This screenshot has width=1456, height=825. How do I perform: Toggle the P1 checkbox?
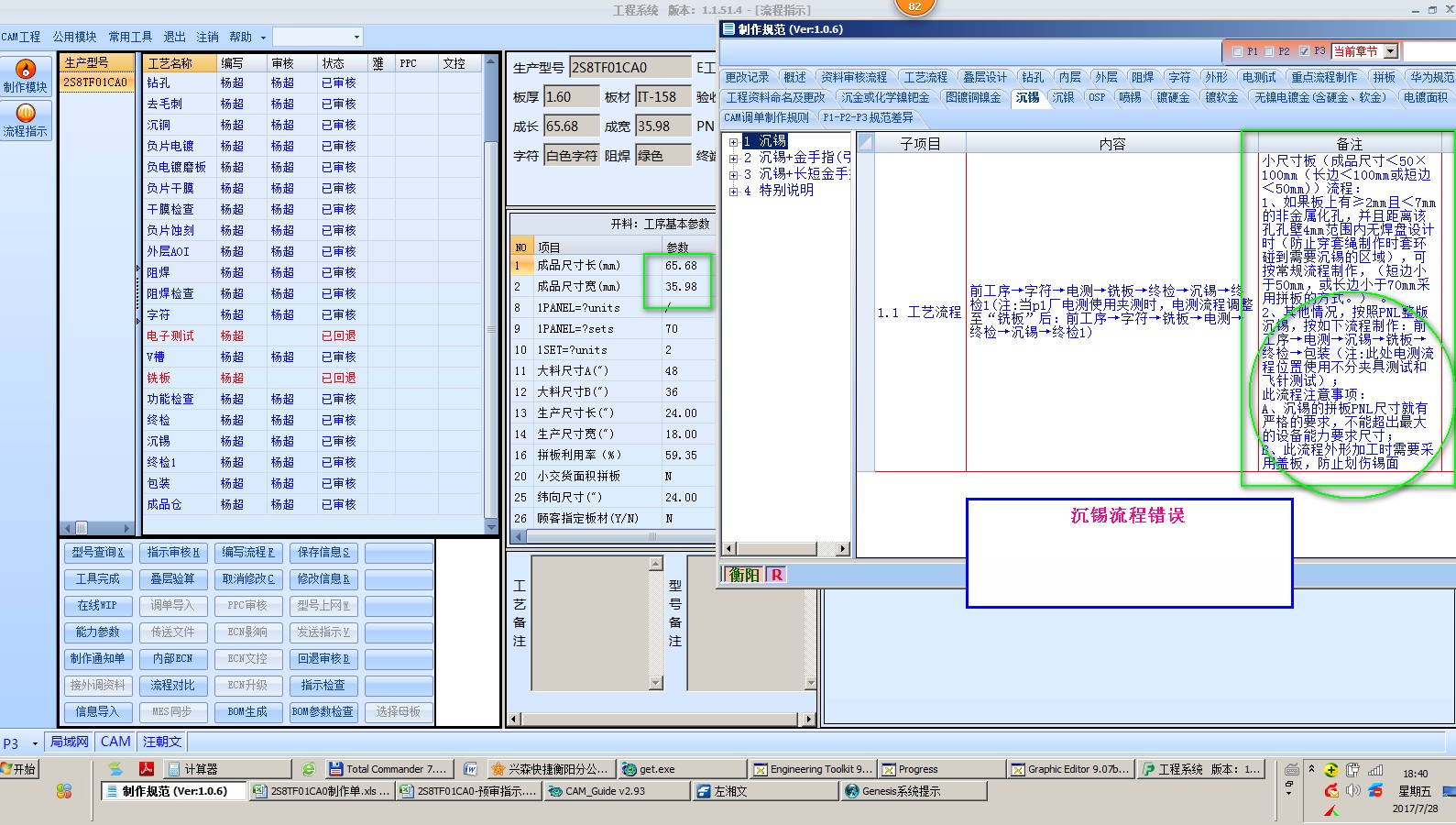1238,51
